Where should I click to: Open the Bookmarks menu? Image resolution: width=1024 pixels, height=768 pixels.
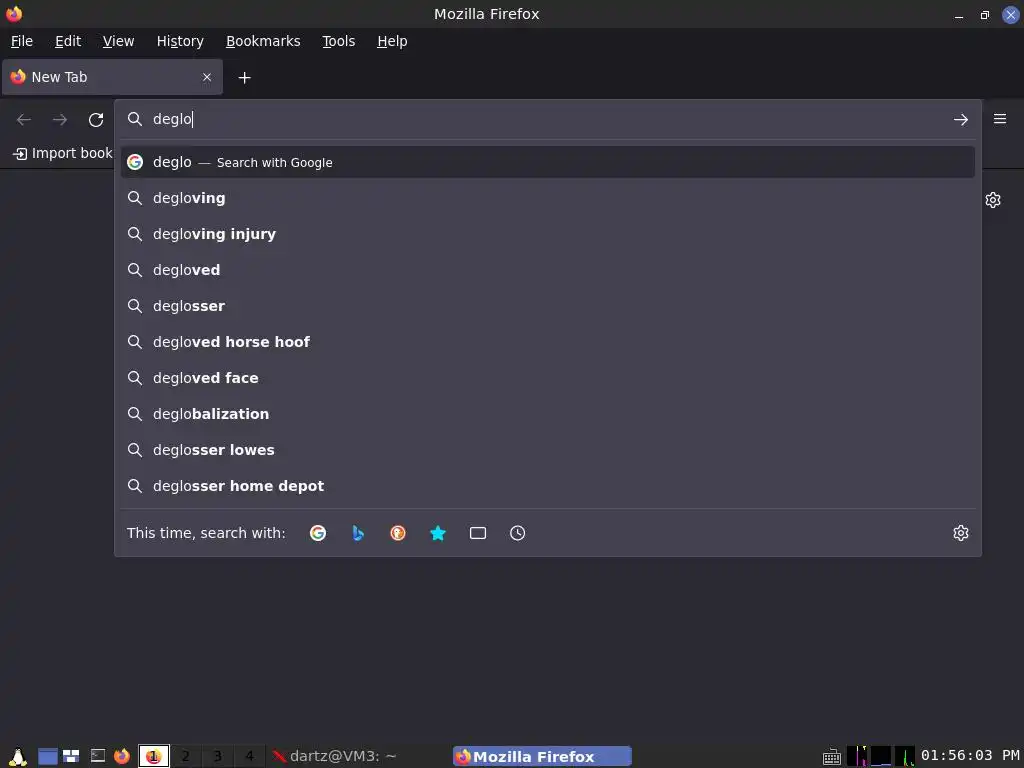263,41
